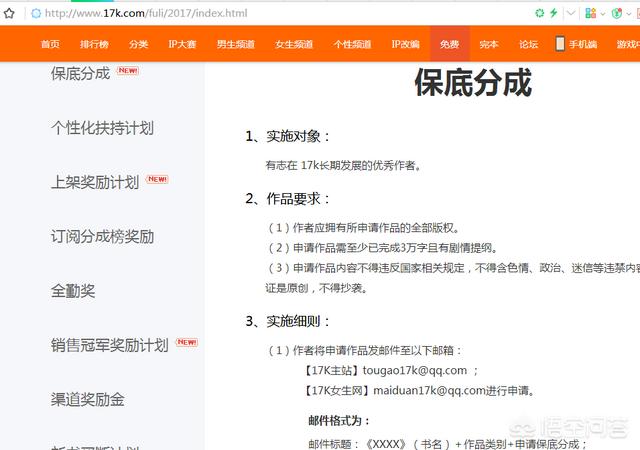The image size is (640, 450).
Task: Click the green refresh circle icon
Action: click(540, 13)
